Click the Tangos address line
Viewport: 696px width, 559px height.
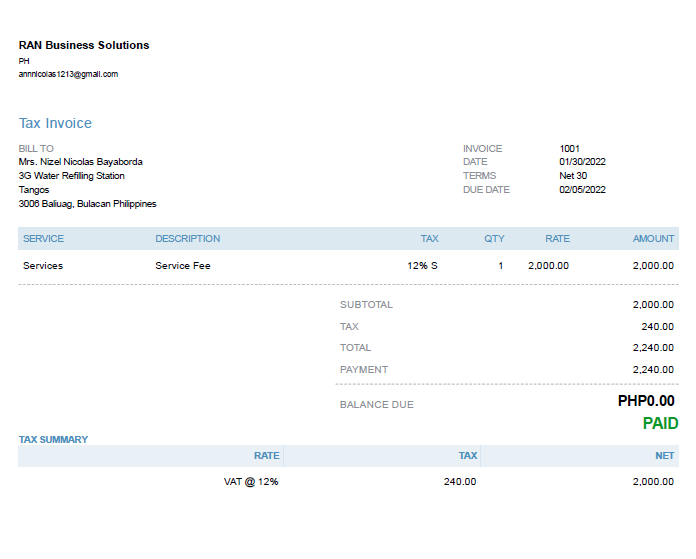coord(34,190)
